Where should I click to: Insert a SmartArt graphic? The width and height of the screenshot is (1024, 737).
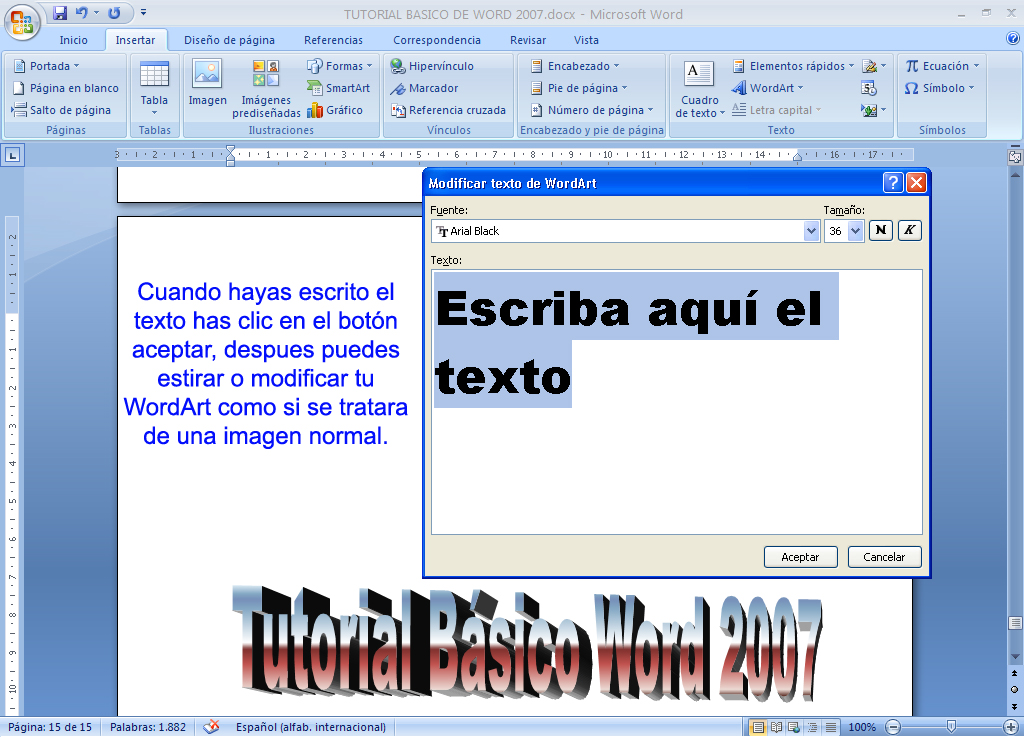tap(338, 88)
